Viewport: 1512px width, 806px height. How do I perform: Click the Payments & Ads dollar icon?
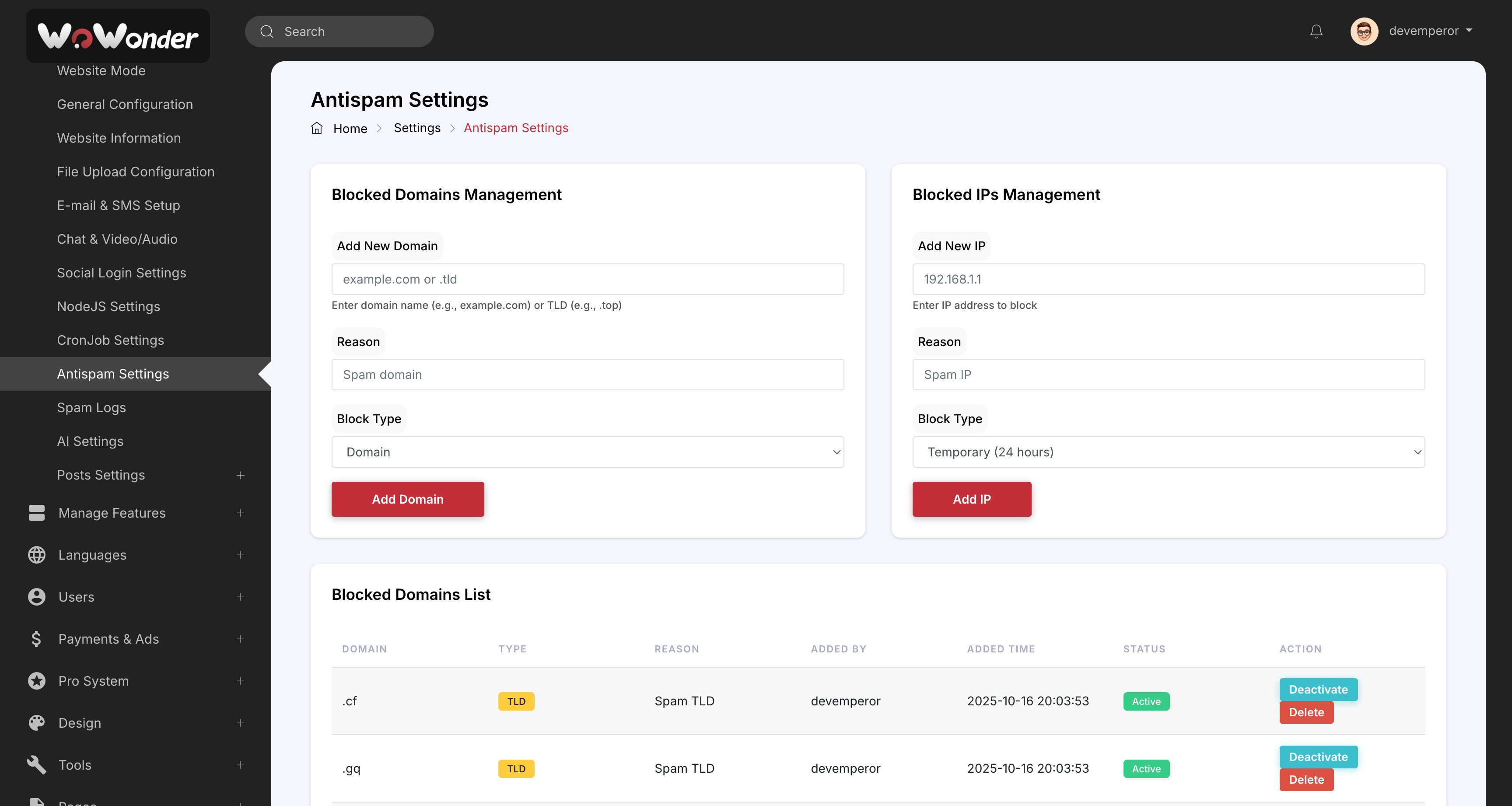click(36, 639)
